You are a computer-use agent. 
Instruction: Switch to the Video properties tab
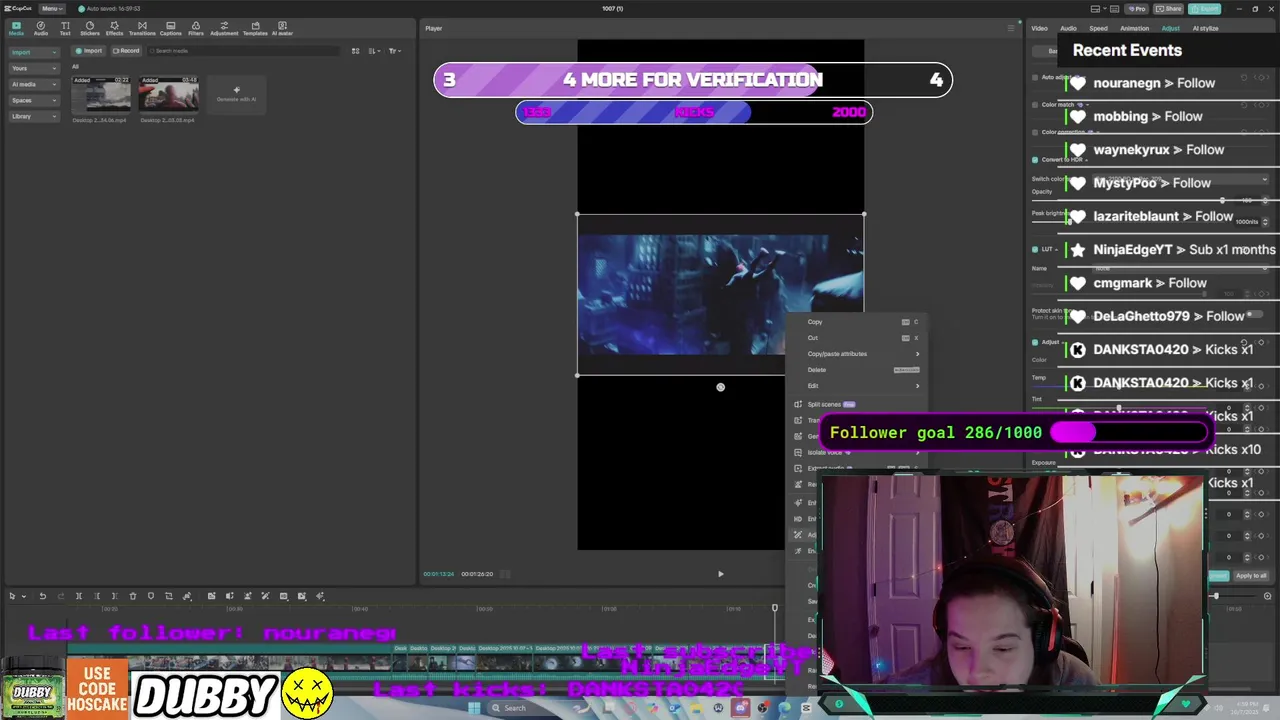coord(1040,28)
